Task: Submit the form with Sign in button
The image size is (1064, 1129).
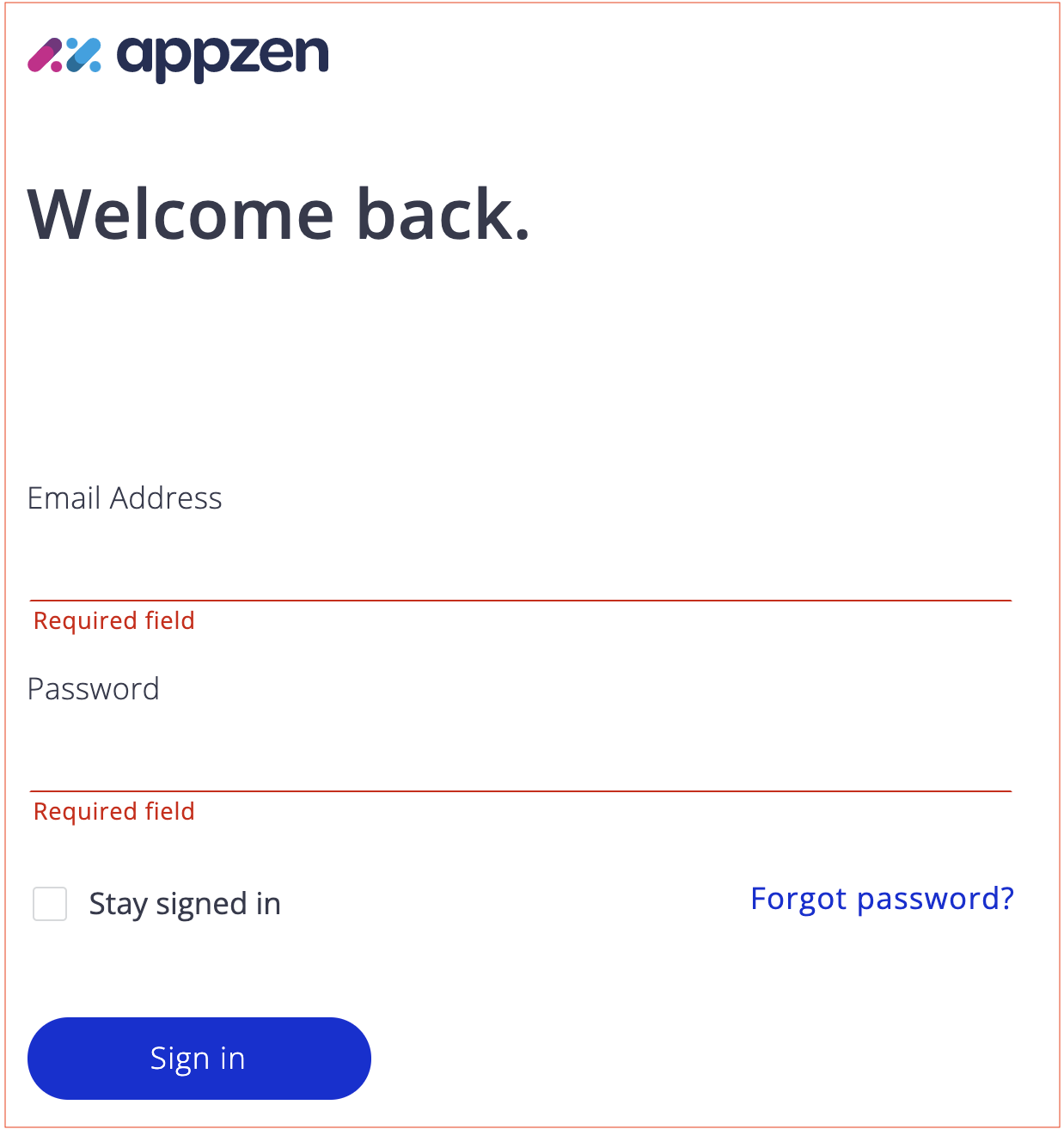Action: [x=199, y=1059]
